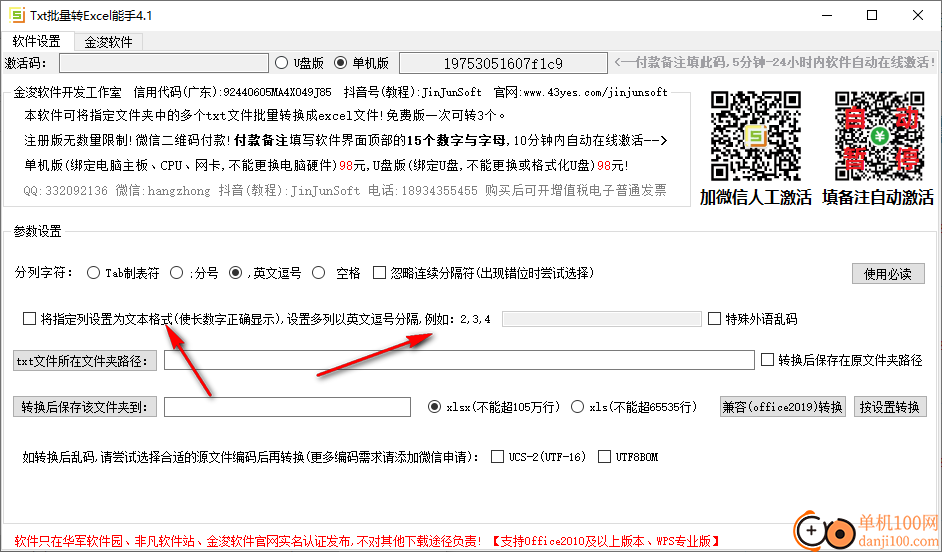Screen dimensions: 942x552
Task: Click the 激活码 input field
Action: (163, 63)
